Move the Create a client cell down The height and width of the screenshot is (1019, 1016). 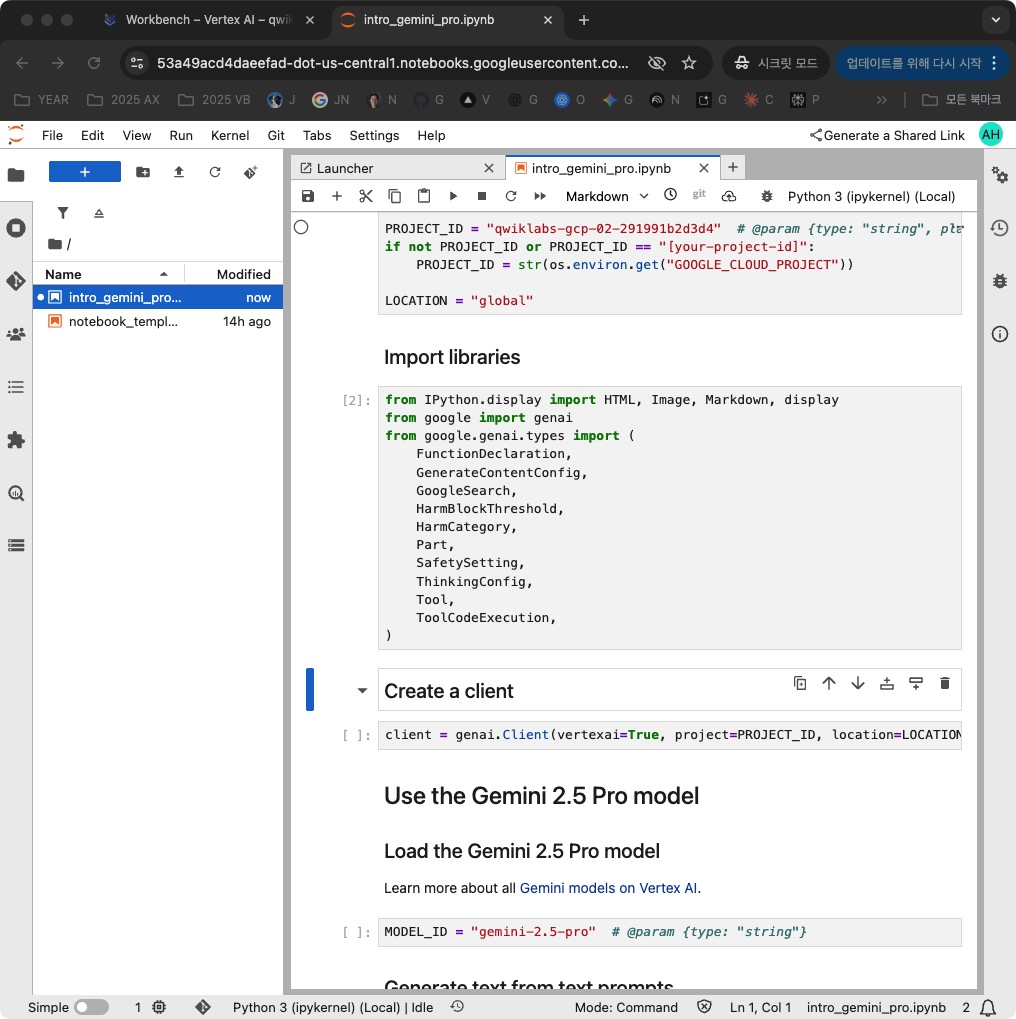pos(858,683)
